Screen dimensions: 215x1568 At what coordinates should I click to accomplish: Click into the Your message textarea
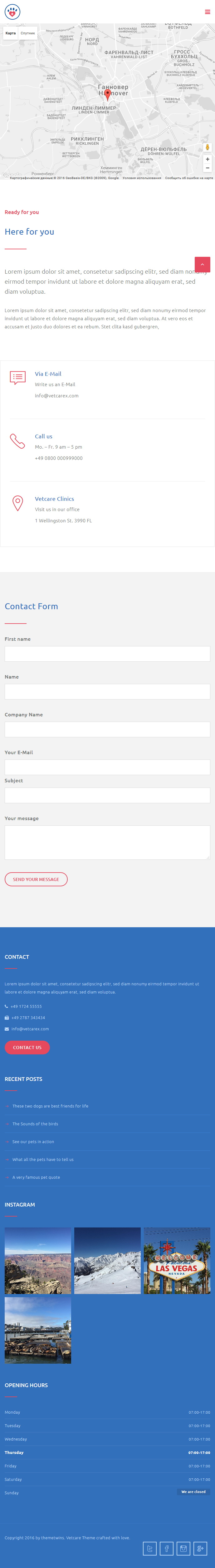[107, 843]
